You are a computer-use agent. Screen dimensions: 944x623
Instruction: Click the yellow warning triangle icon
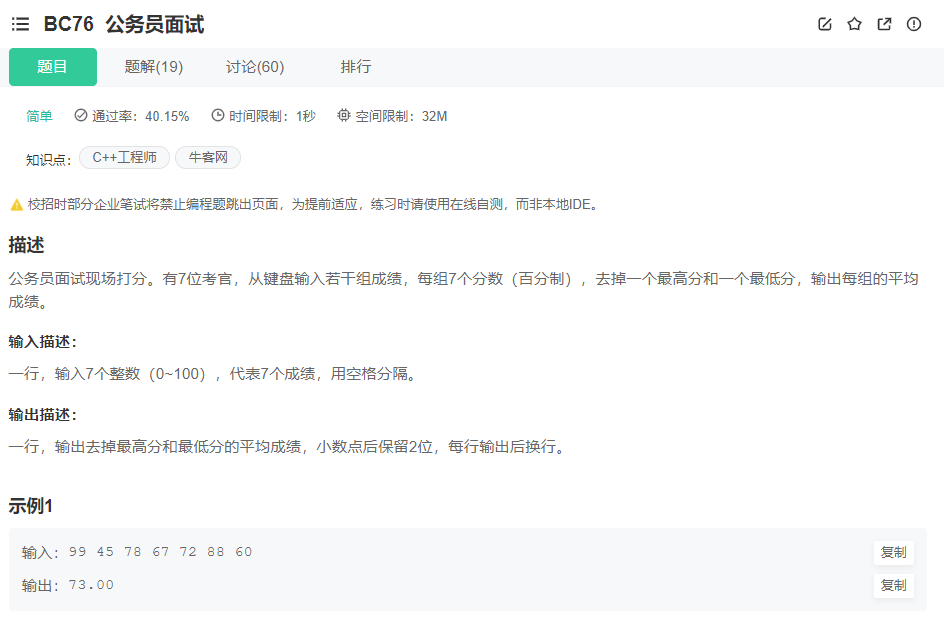17,205
